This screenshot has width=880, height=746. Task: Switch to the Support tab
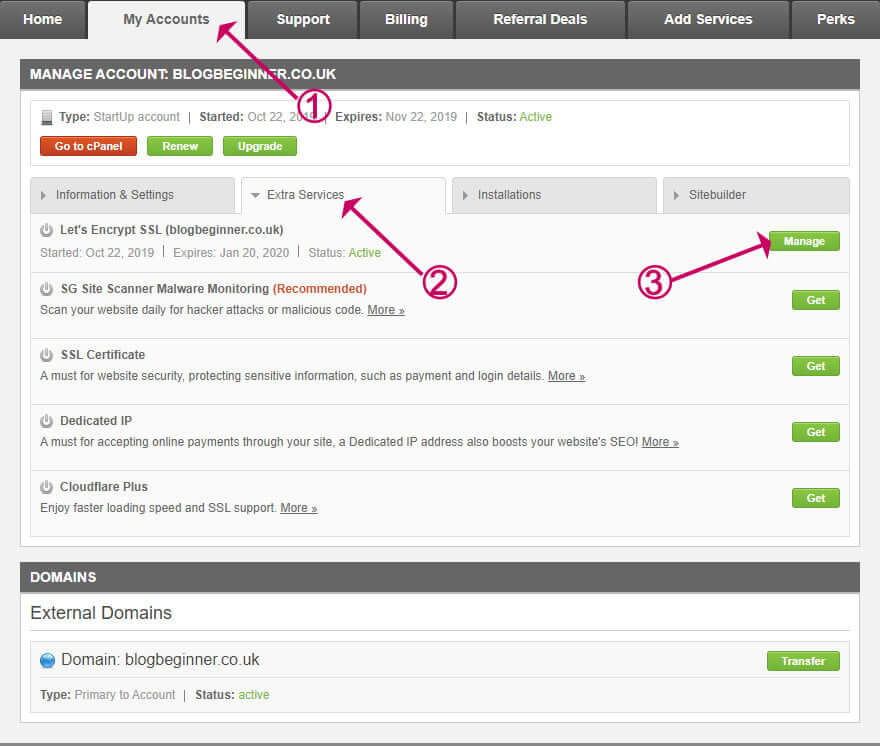coord(303,20)
